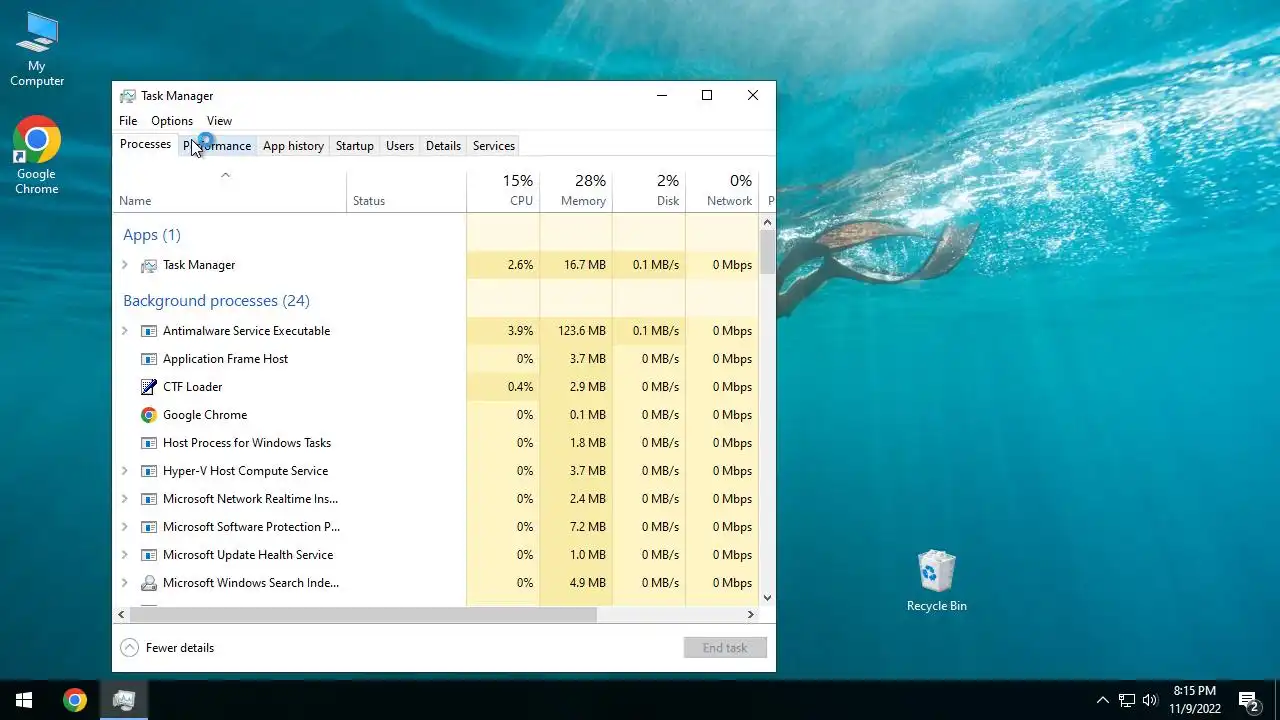Screen dimensions: 1280x720
Task: Open the File menu
Action: (x=128, y=121)
